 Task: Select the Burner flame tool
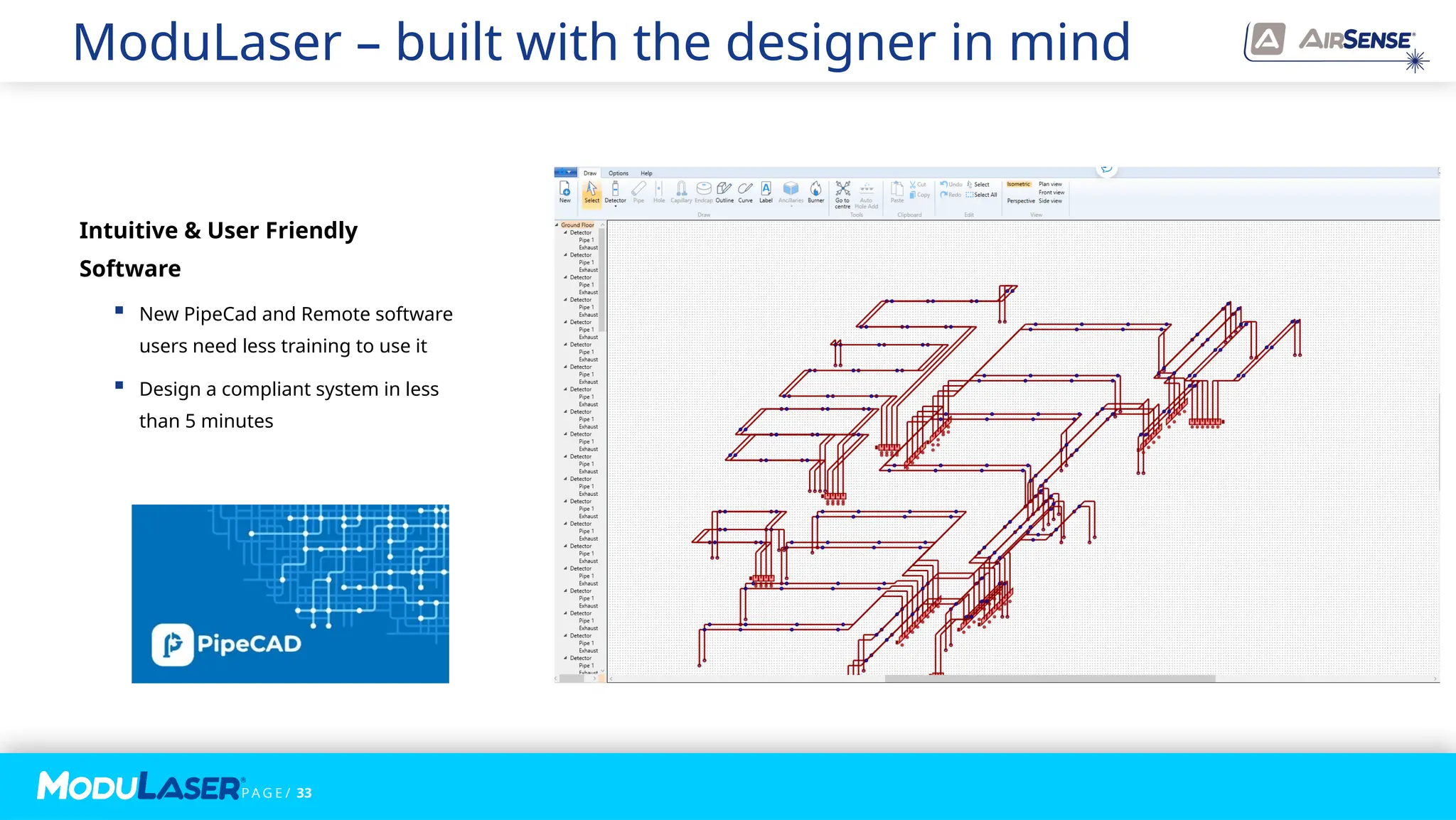pos(816,192)
